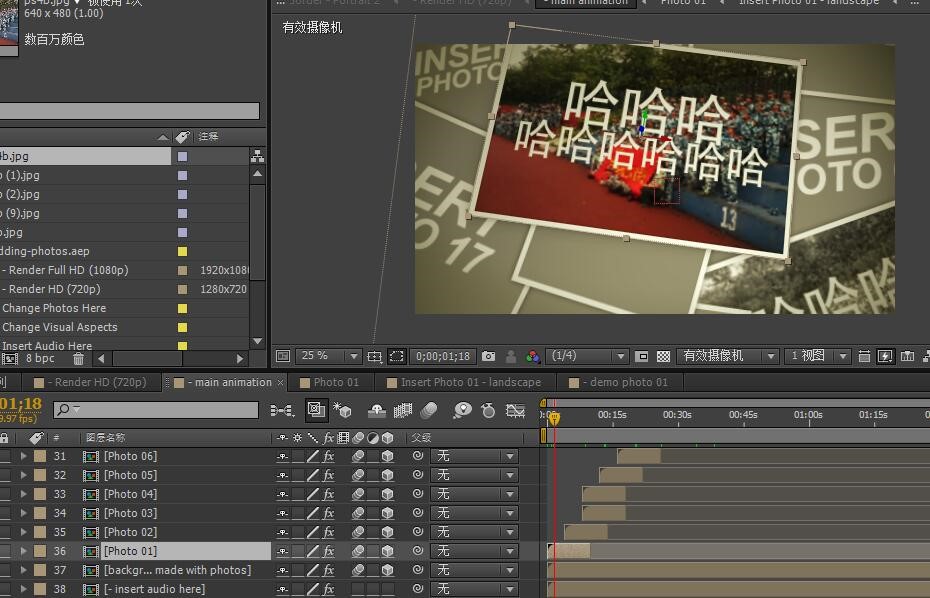Toggle effects fx switch on Photo 05 layer
The width and height of the screenshot is (930, 598).
tap(329, 475)
